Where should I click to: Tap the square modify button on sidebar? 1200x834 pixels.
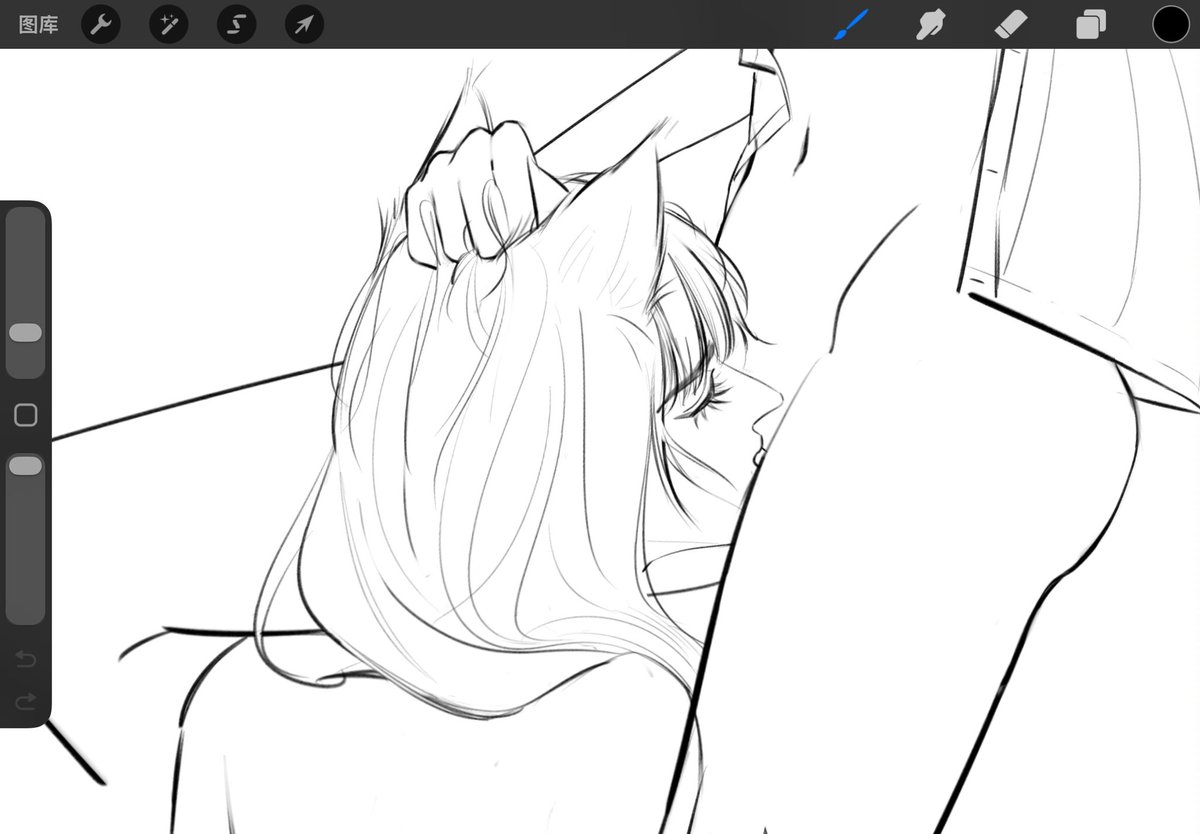tap(26, 415)
